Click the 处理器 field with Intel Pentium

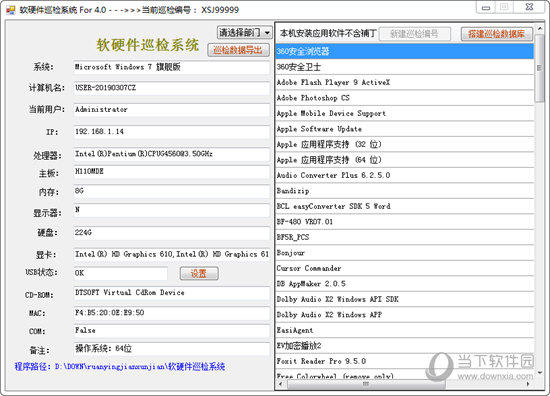[x=172, y=154]
